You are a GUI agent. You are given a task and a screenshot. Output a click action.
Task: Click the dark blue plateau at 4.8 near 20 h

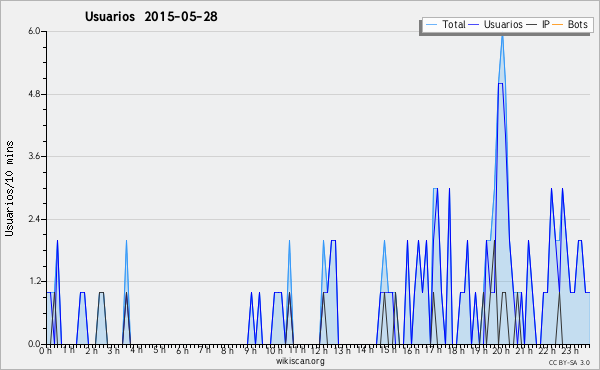500,83
